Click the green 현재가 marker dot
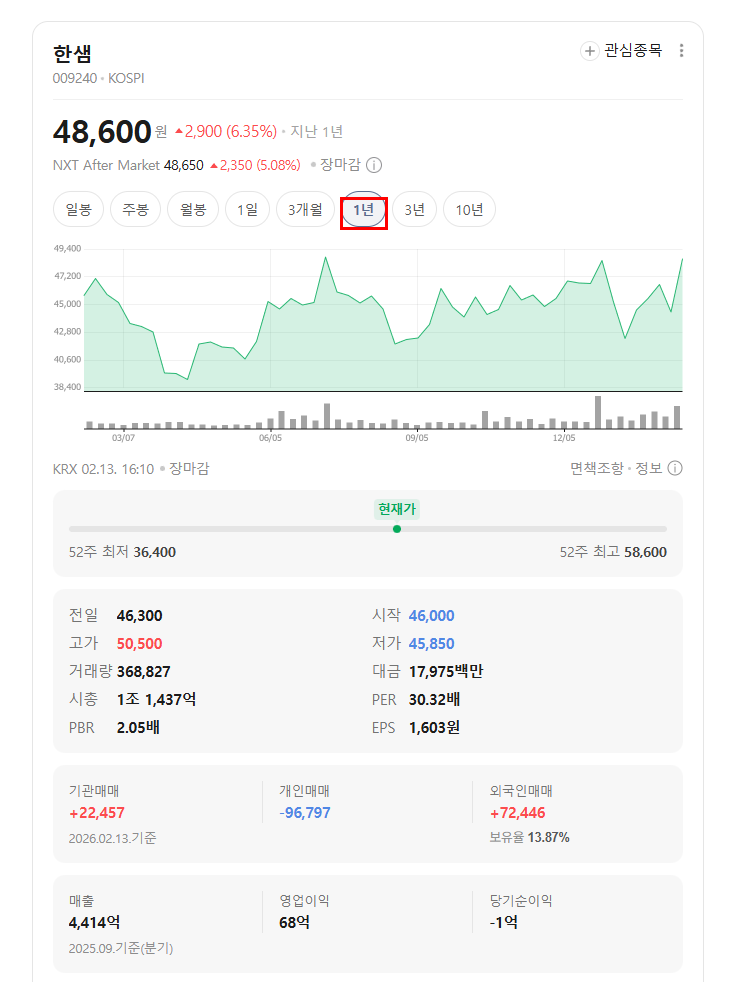This screenshot has height=982, width=739. pos(396,529)
